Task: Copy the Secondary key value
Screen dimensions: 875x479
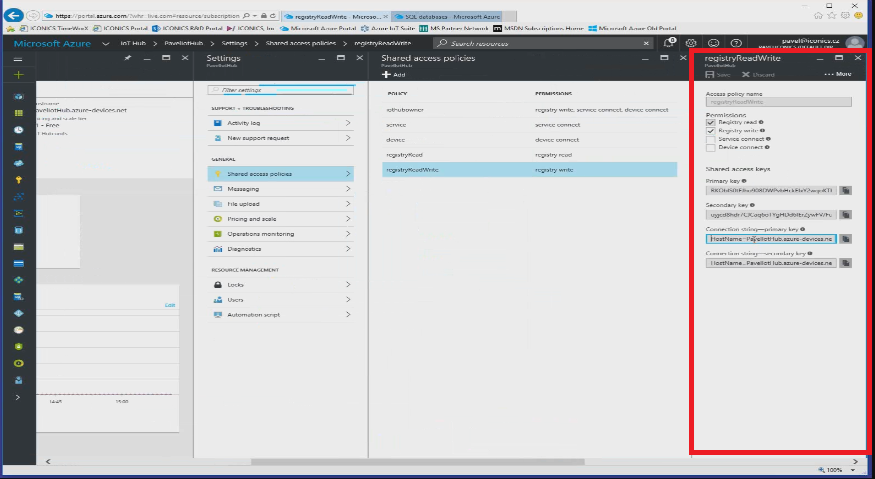Action: tap(845, 214)
